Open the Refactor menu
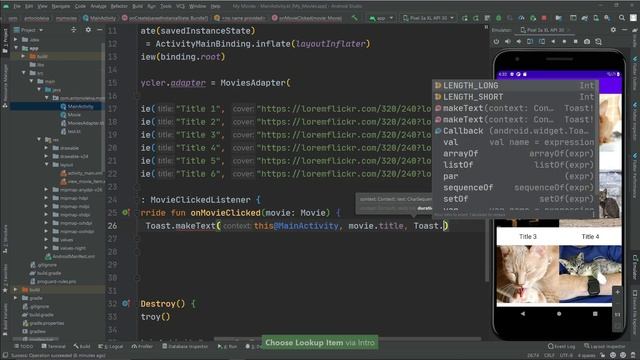Viewport: 640px width, 360px height. [119, 6]
